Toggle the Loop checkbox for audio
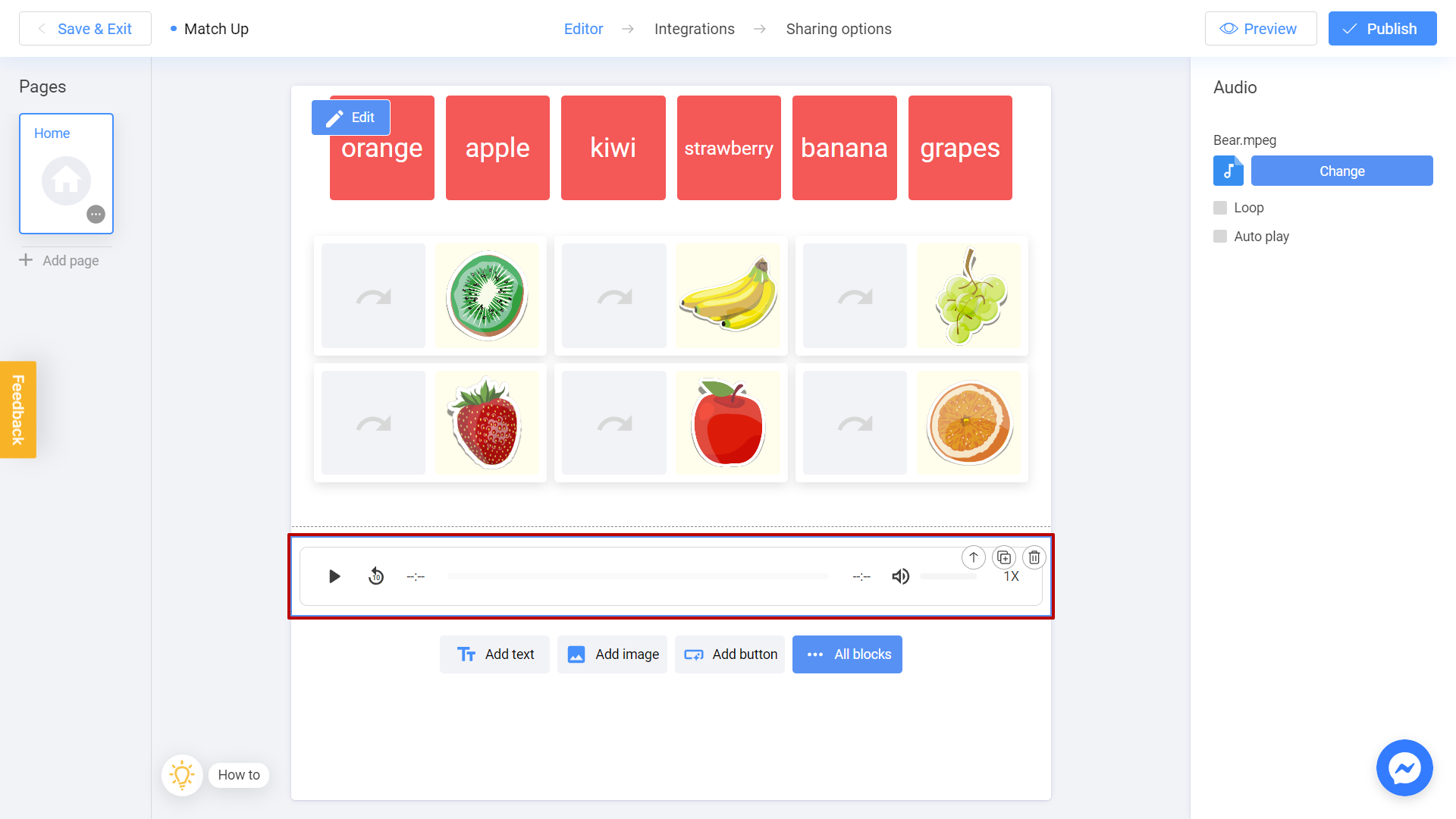The height and width of the screenshot is (819, 1456). [x=1220, y=207]
